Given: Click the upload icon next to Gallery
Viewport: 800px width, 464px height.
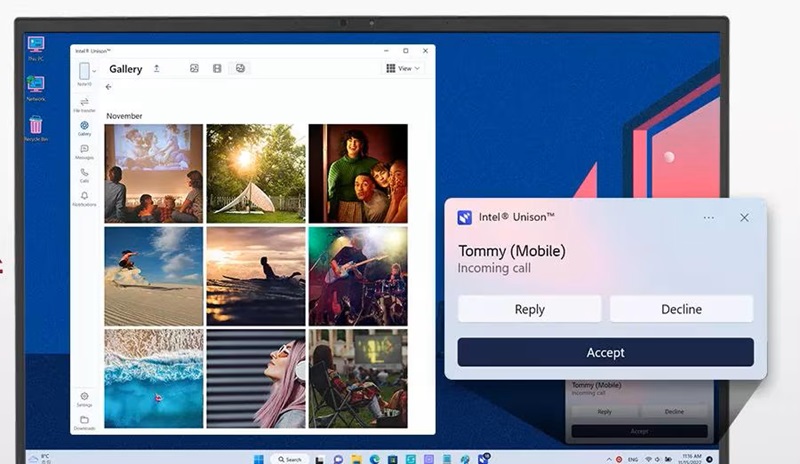Looking at the screenshot, I should (157, 68).
